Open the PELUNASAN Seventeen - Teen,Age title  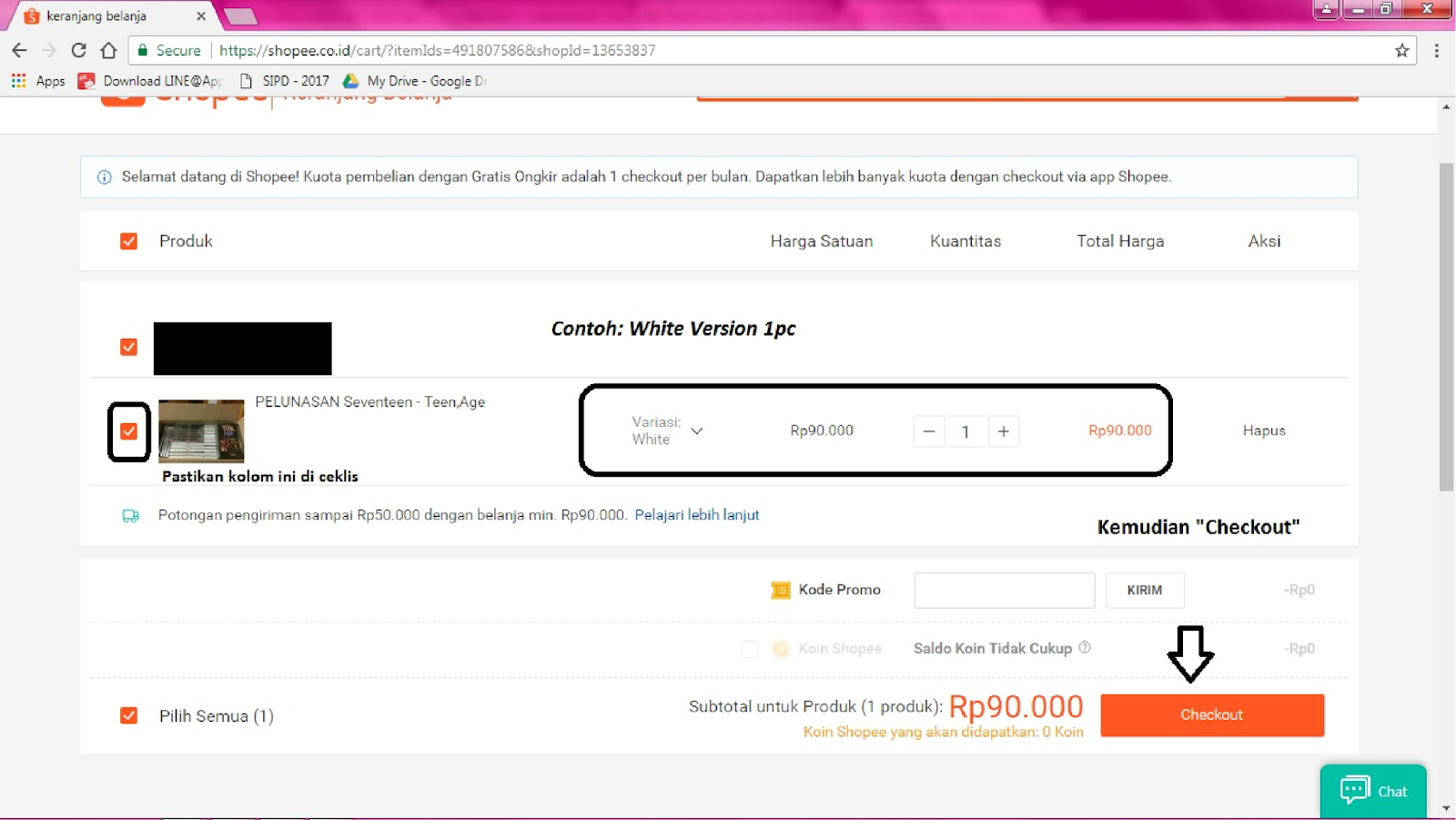click(x=370, y=402)
